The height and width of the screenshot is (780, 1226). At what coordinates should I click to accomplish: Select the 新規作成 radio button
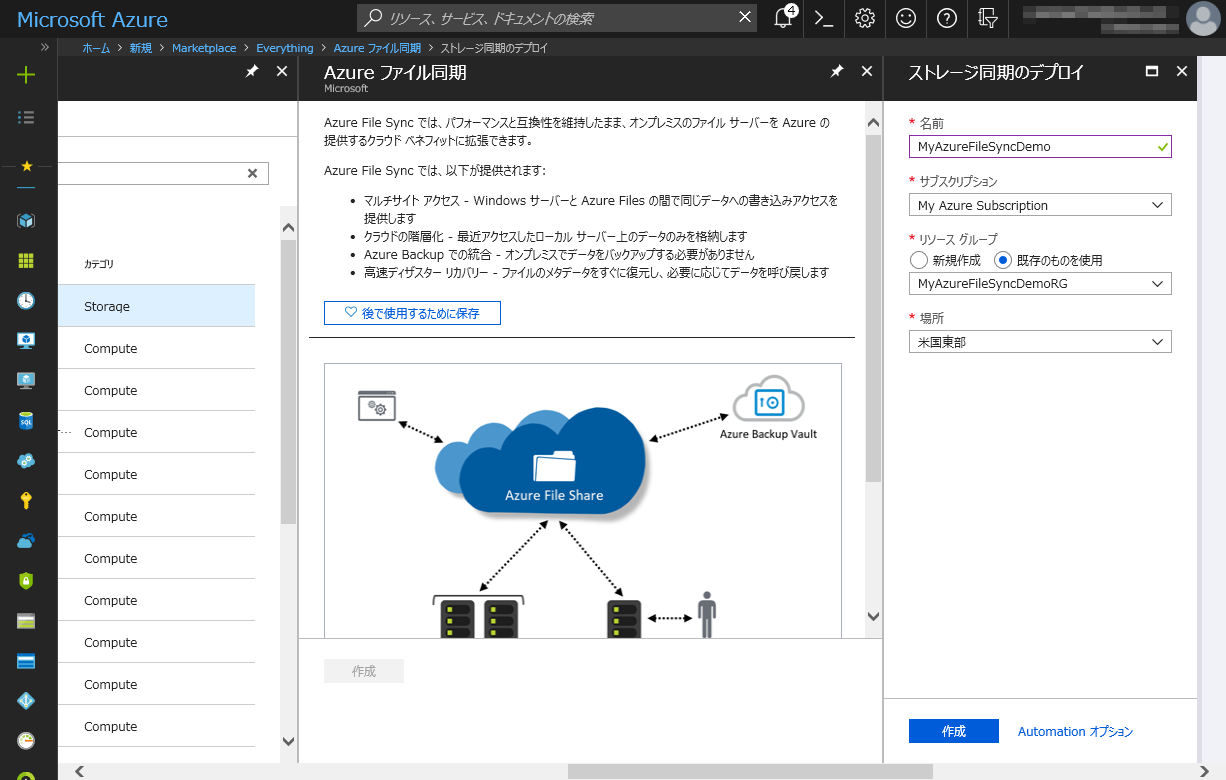tap(918, 260)
